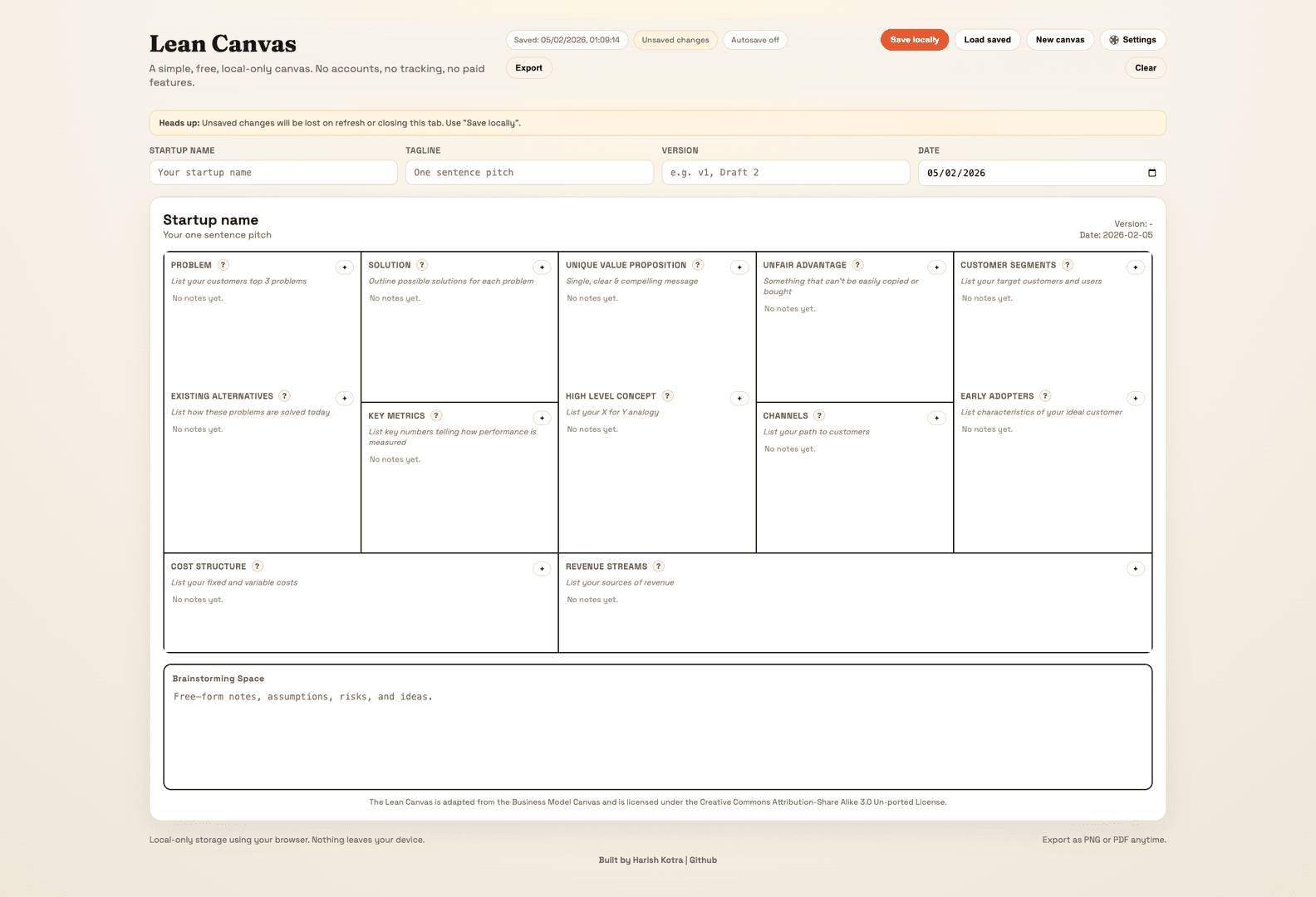
Task: Show help for High Level Concept
Action: click(x=667, y=396)
